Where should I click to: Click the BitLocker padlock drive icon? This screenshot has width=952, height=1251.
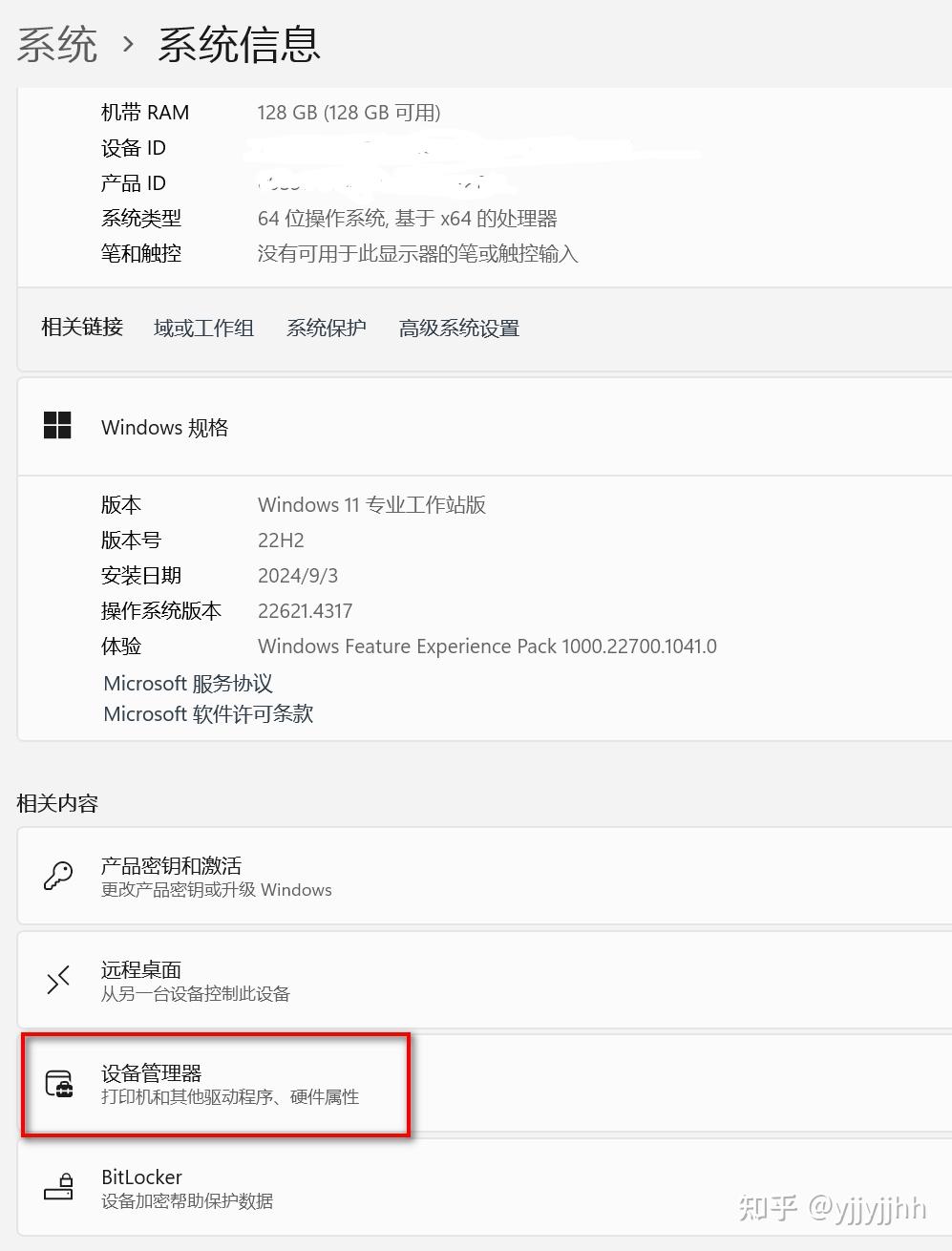pos(59,1187)
